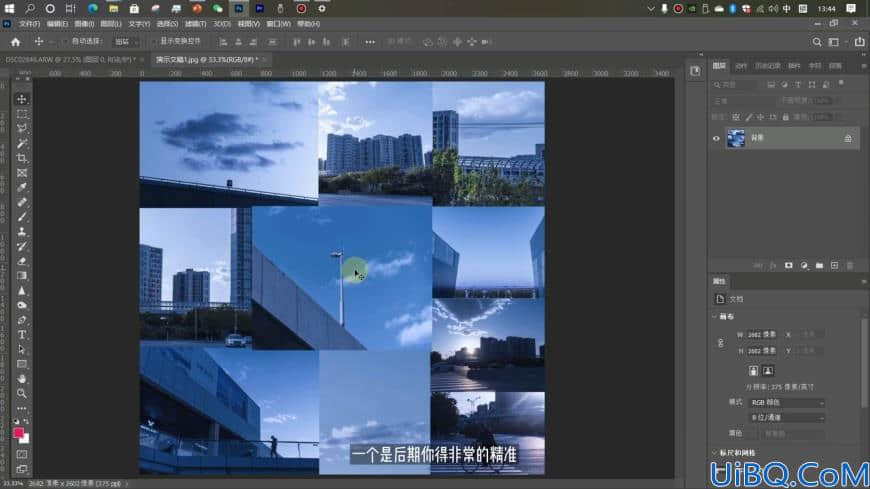870x489 pixels.
Task: Open the 窗口(W) menu
Action: tap(278, 24)
